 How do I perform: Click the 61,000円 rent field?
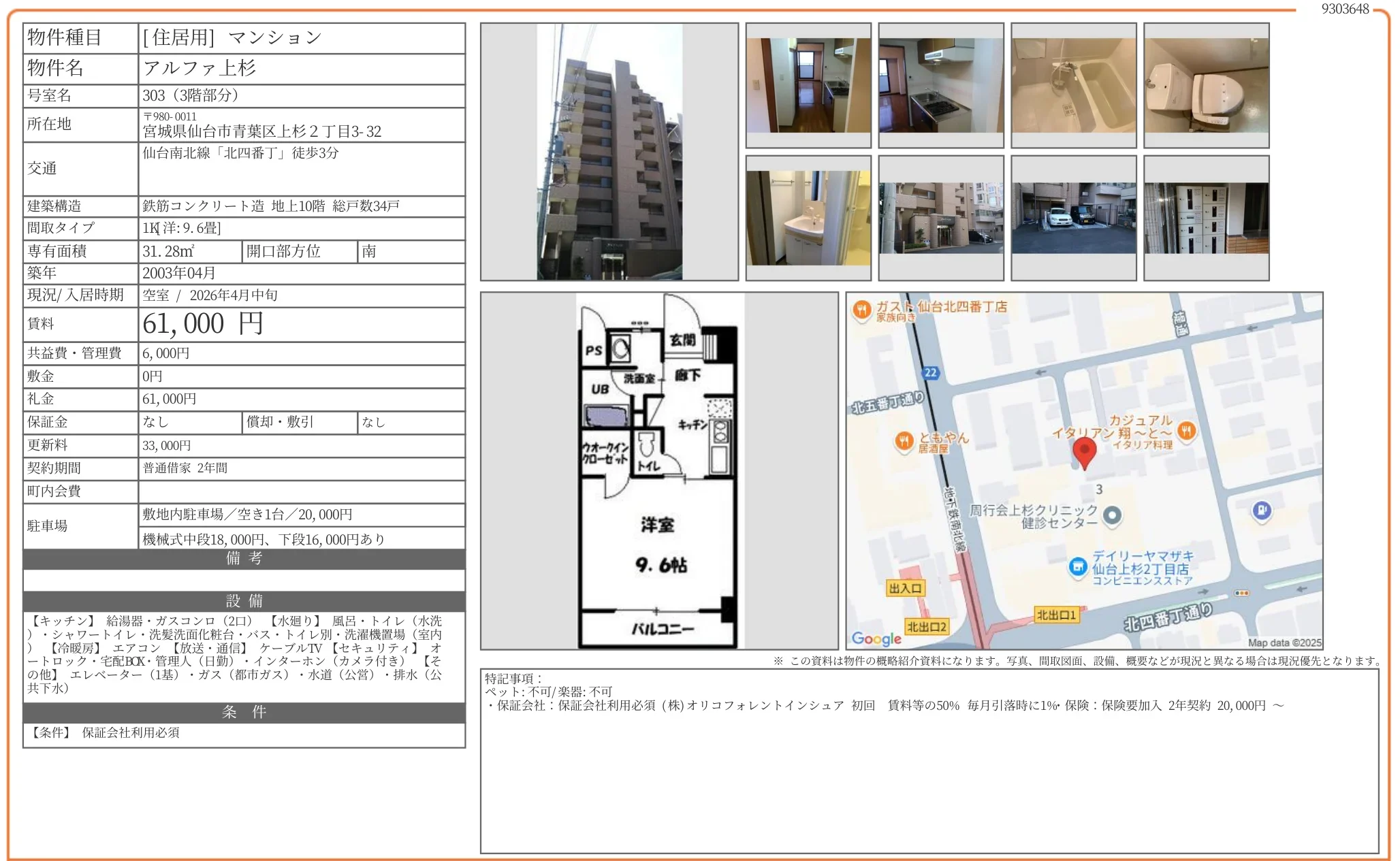(x=201, y=324)
